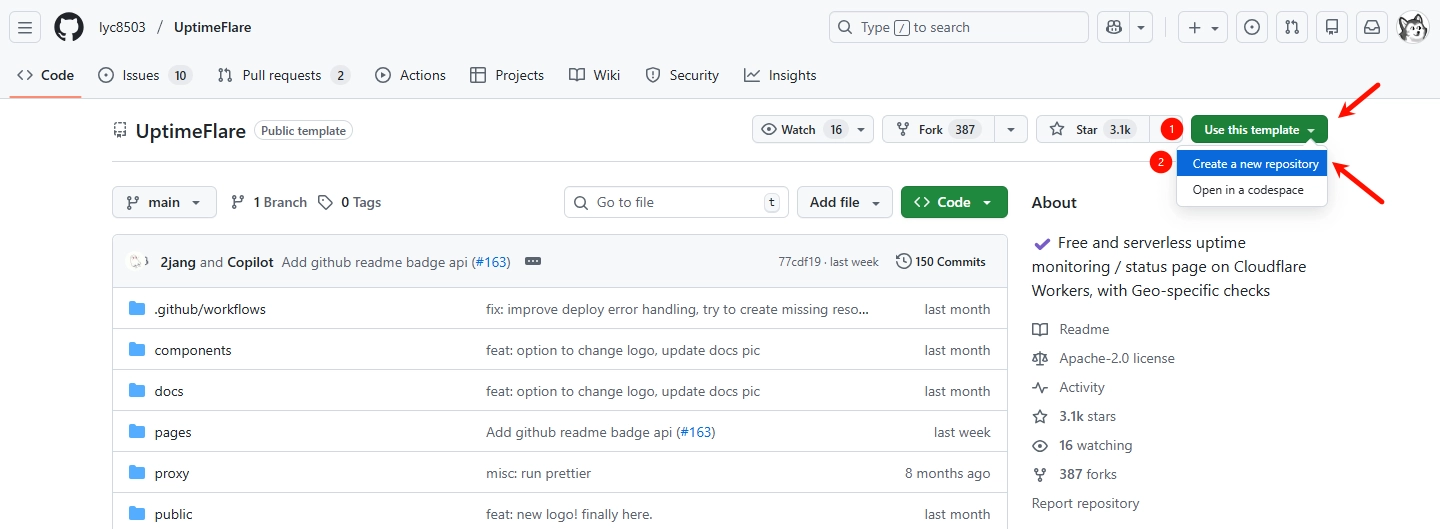Viewport: 1440px width, 529px height.
Task: Click the Go to file search field
Action: (675, 202)
